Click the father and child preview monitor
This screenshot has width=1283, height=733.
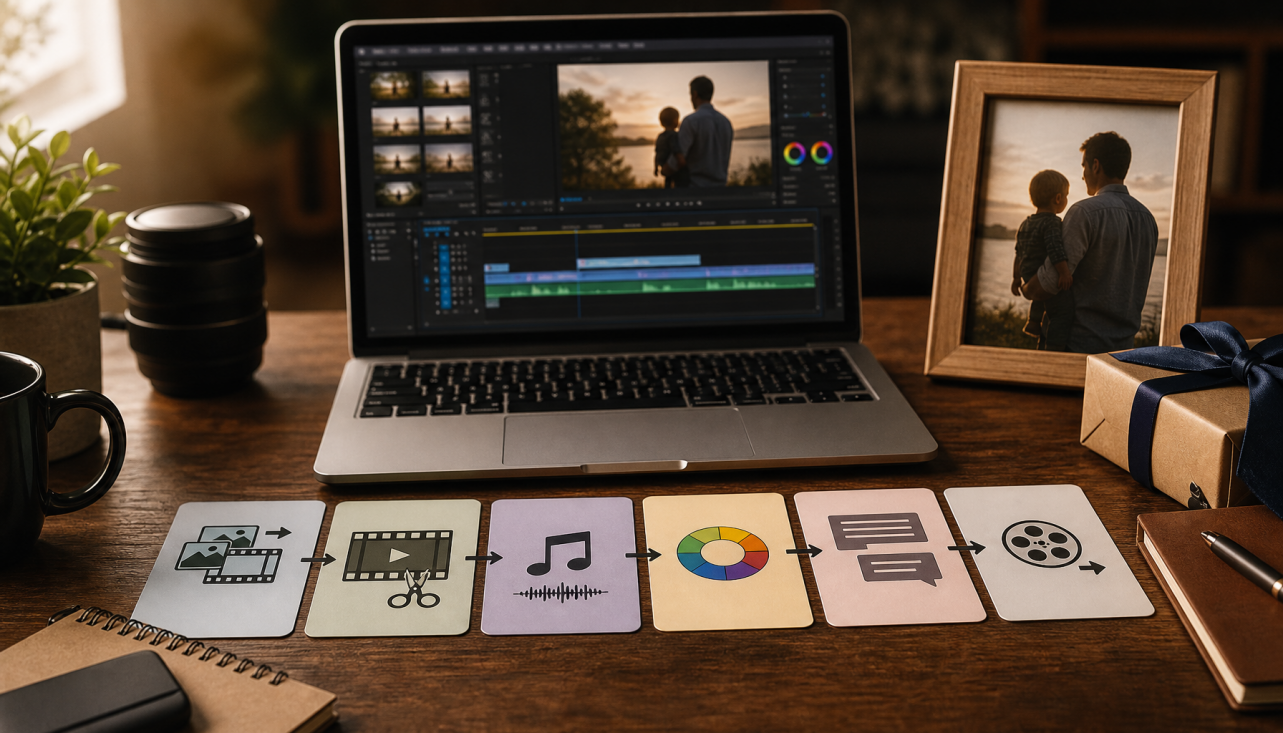click(x=664, y=123)
